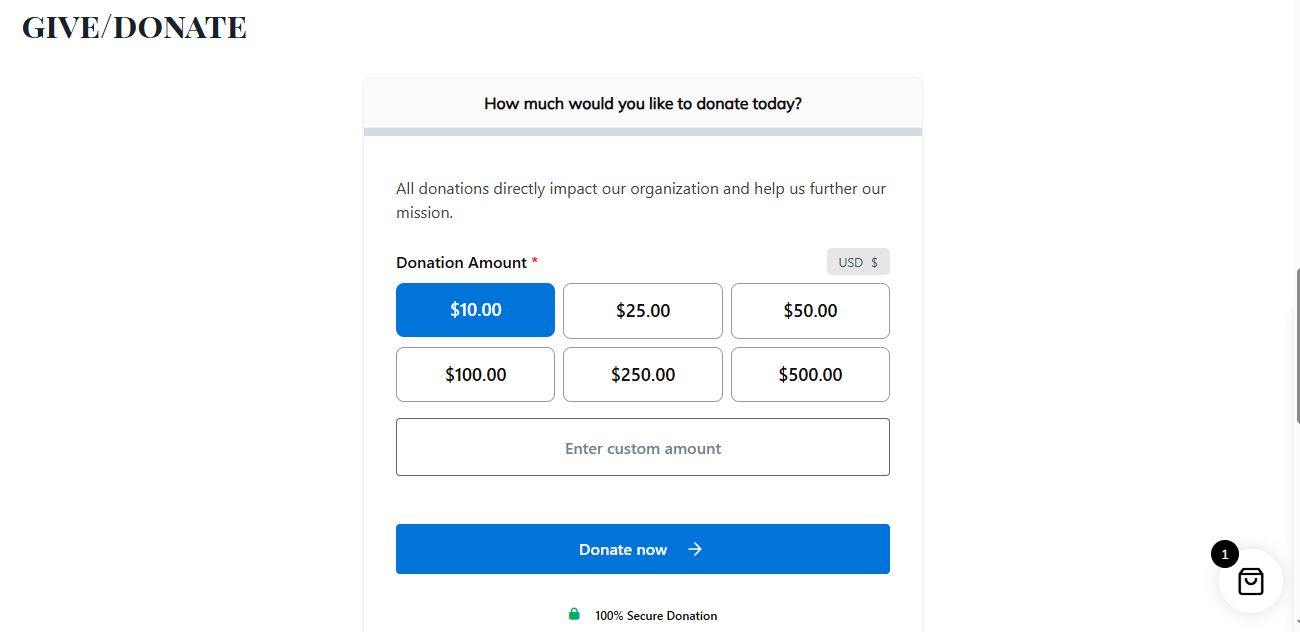Screen dimensions: 1300x632
Task: Choose the $25.00 donation option
Action: (642, 311)
